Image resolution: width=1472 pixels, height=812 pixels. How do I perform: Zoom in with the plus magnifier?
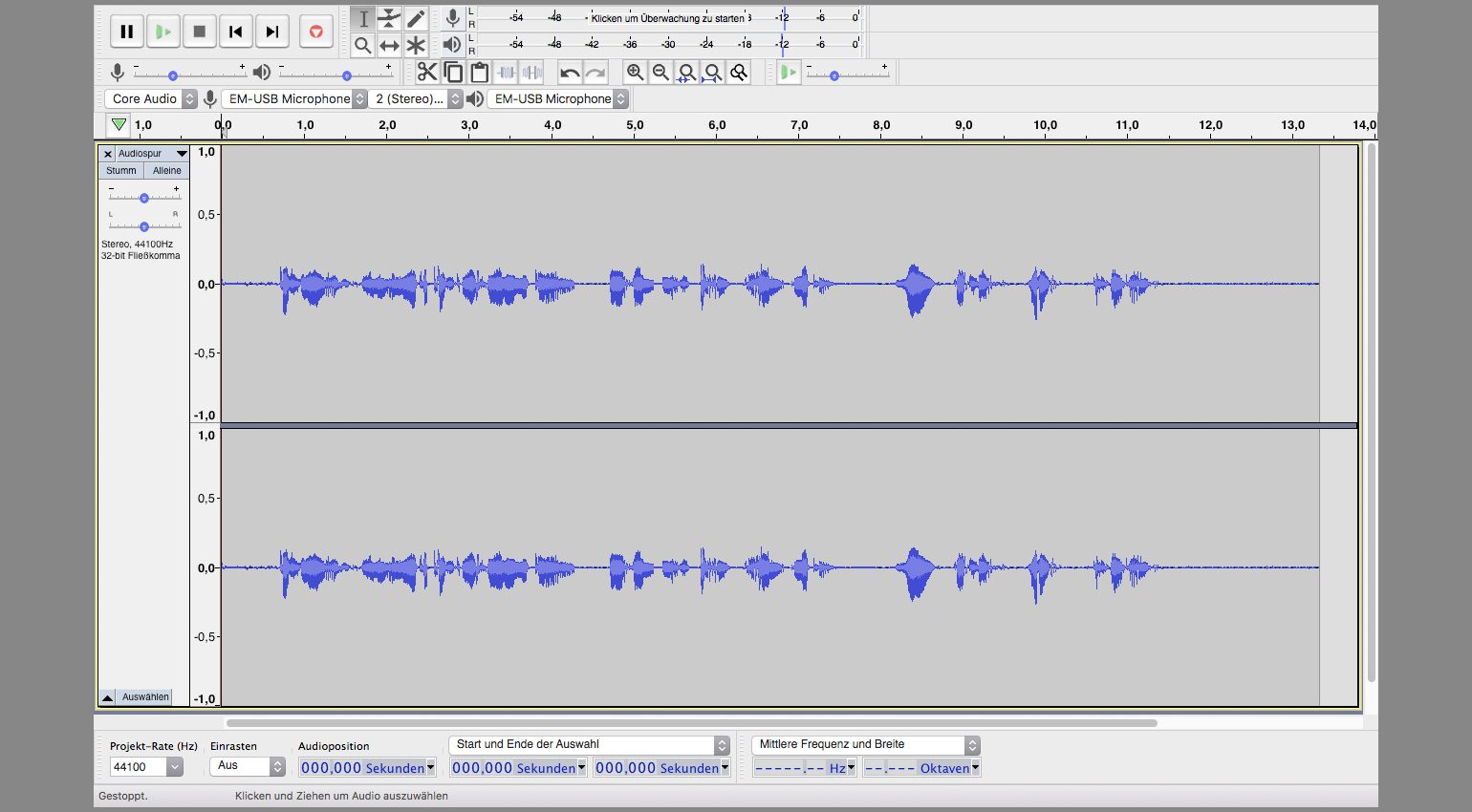coord(635,73)
